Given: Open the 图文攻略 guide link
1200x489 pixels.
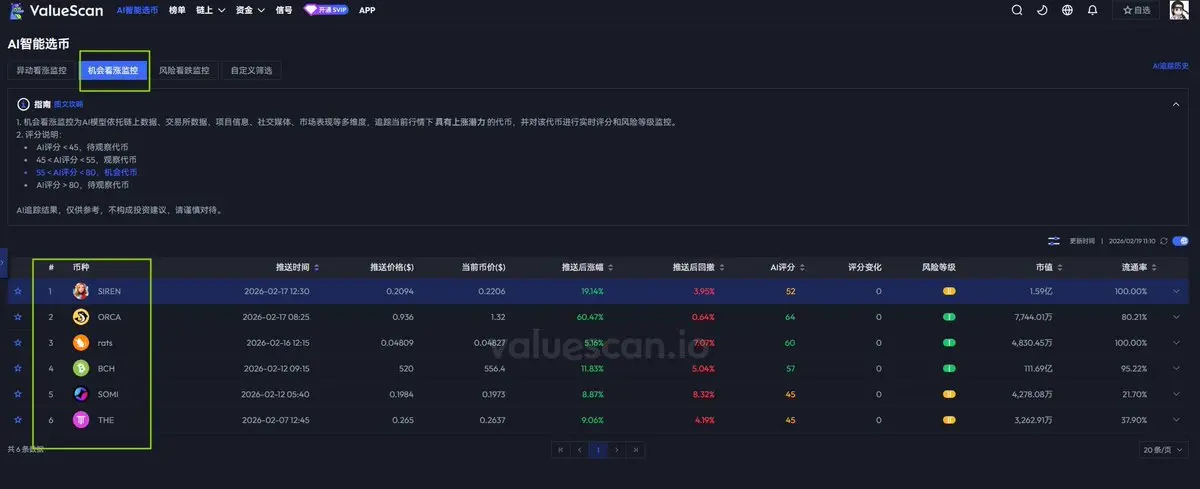Looking at the screenshot, I should 68,104.
